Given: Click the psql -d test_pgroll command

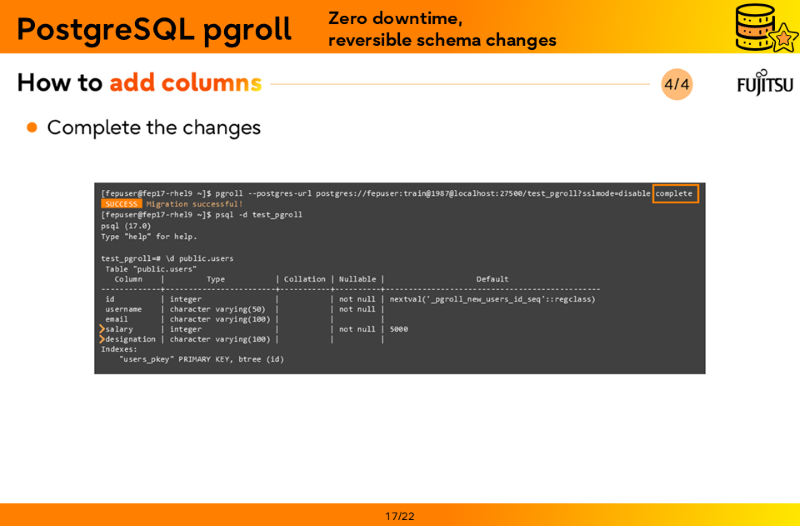Looking at the screenshot, I should click(x=258, y=214).
